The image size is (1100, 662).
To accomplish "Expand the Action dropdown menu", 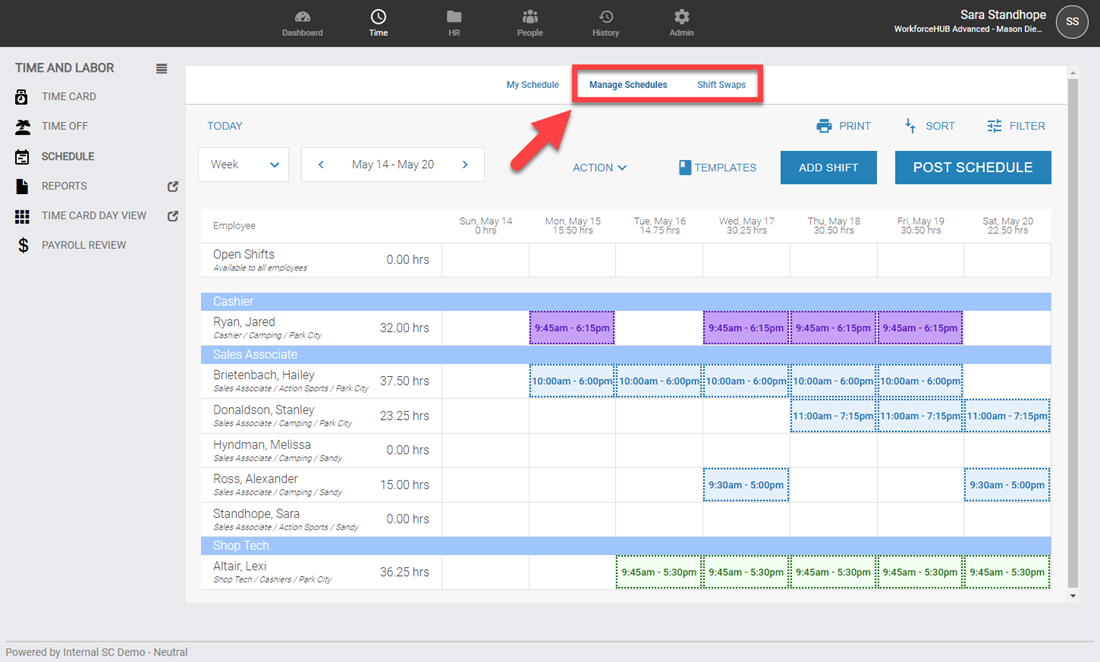I will coord(599,168).
